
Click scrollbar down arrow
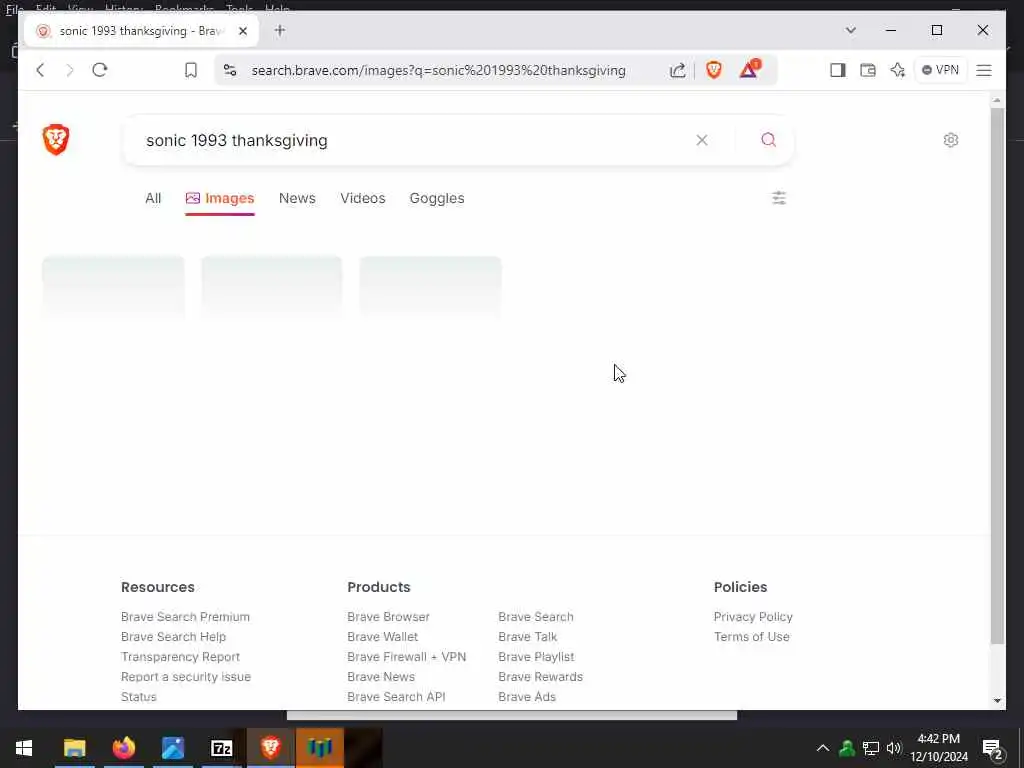tap(997, 701)
